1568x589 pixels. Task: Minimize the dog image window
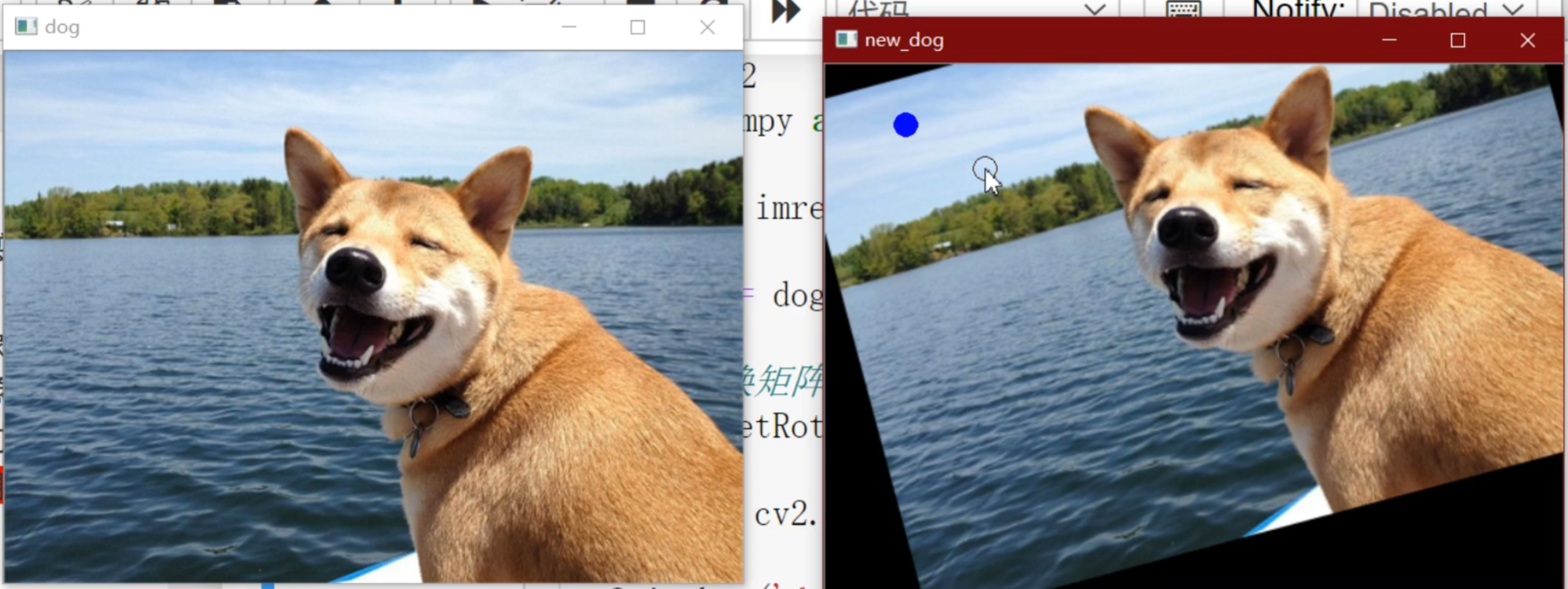point(569,27)
